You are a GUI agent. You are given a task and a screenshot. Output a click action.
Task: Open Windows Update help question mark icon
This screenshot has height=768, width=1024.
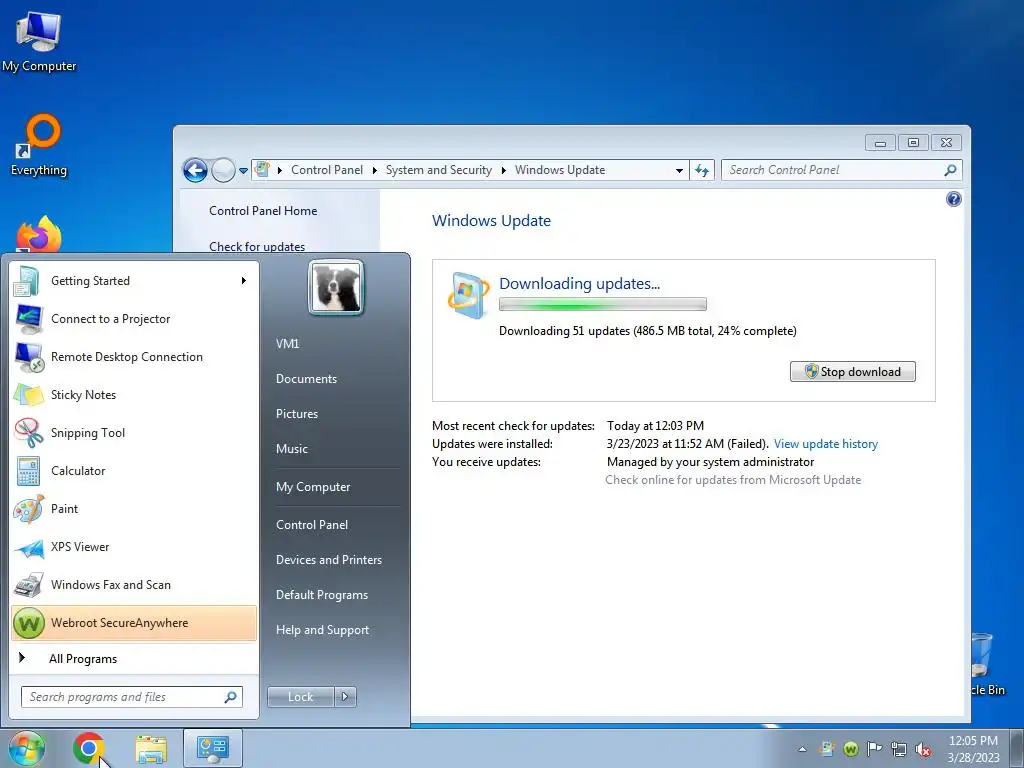click(953, 199)
